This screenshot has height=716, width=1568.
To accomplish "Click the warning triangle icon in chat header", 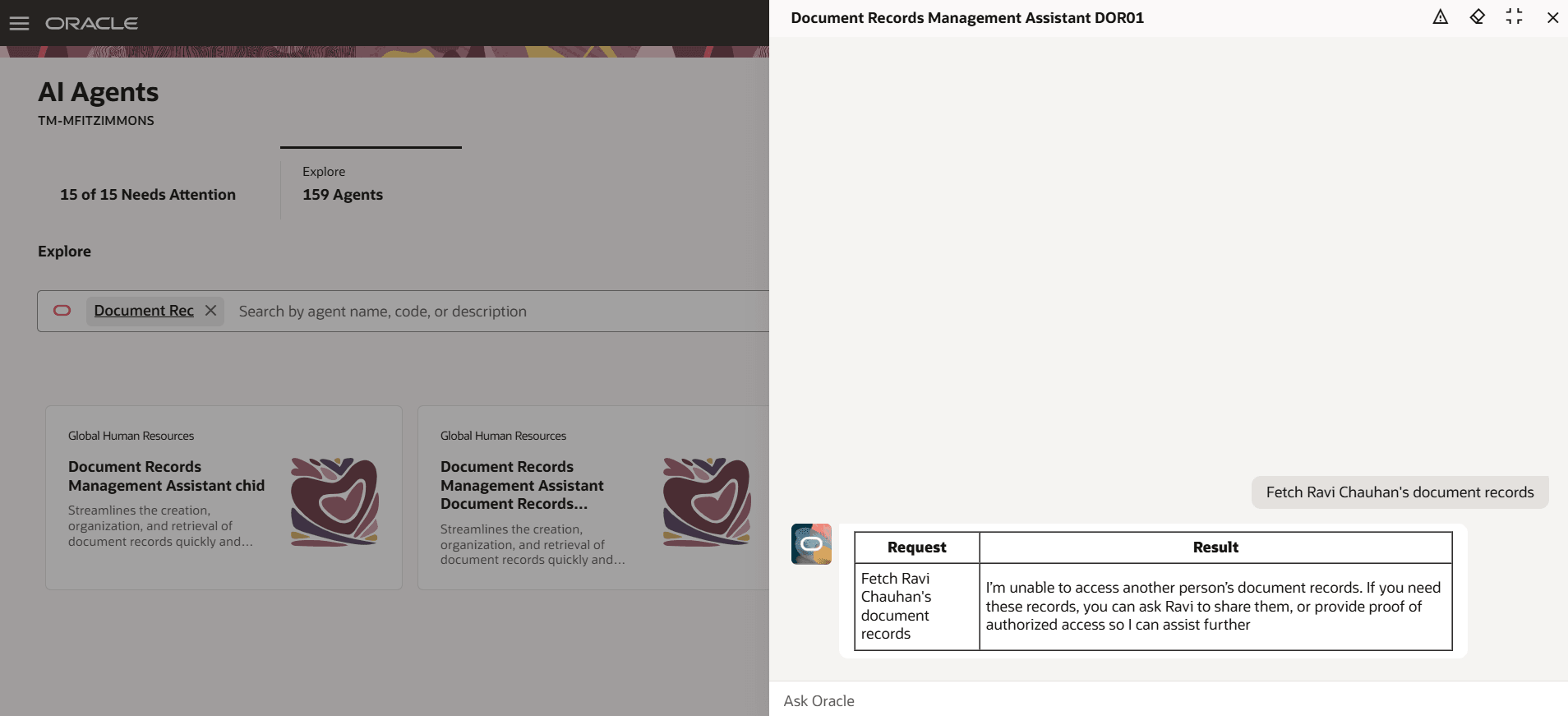I will tap(1440, 17).
